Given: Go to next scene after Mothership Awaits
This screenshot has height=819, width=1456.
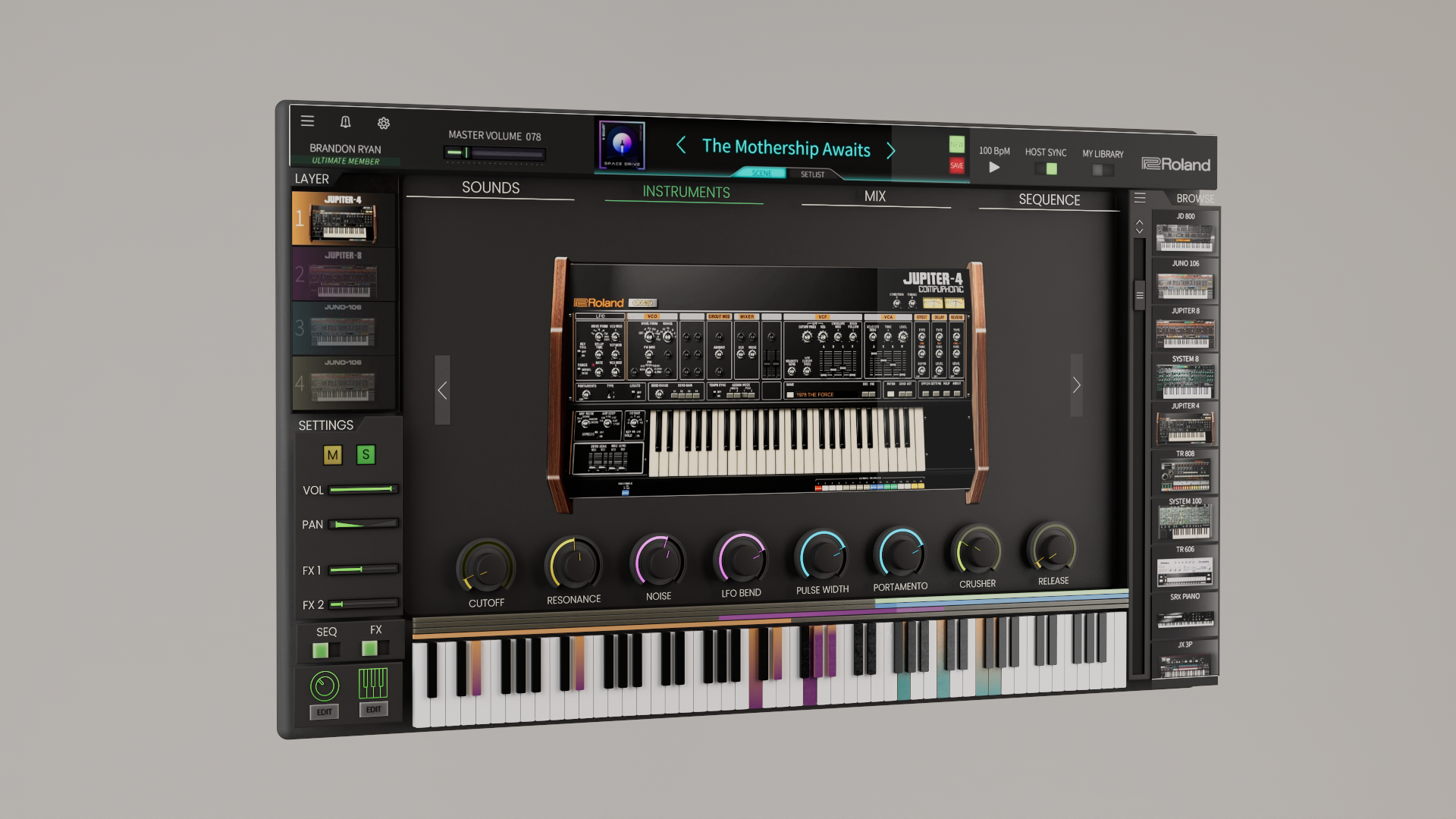Looking at the screenshot, I should [891, 150].
